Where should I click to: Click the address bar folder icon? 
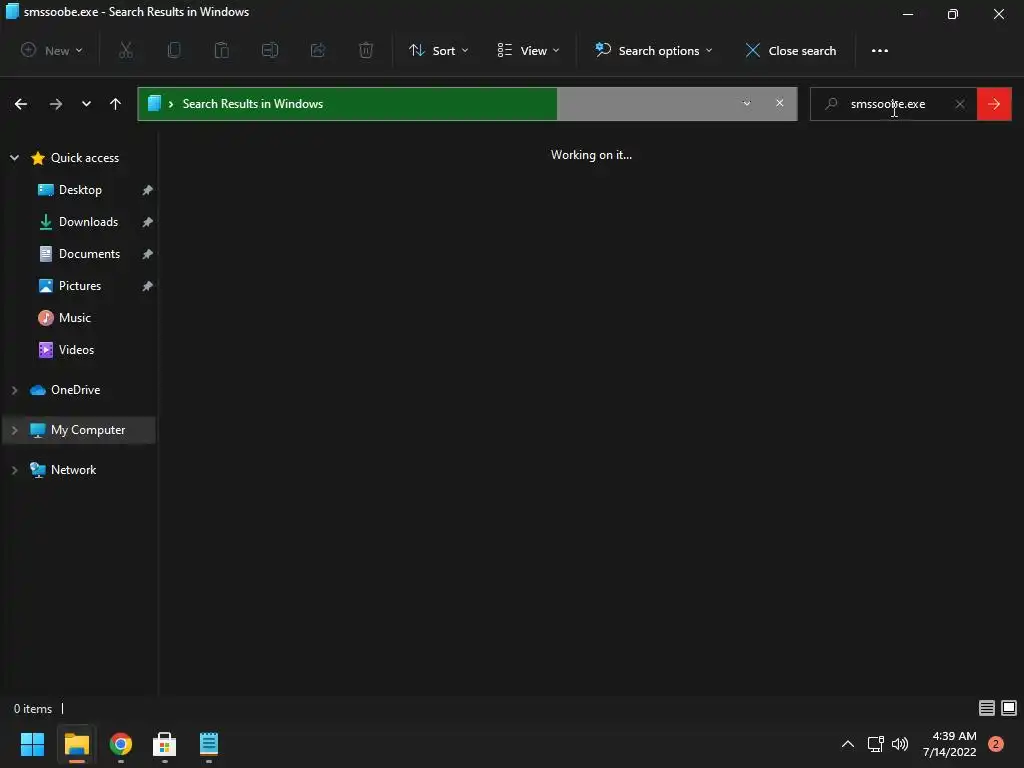point(154,103)
